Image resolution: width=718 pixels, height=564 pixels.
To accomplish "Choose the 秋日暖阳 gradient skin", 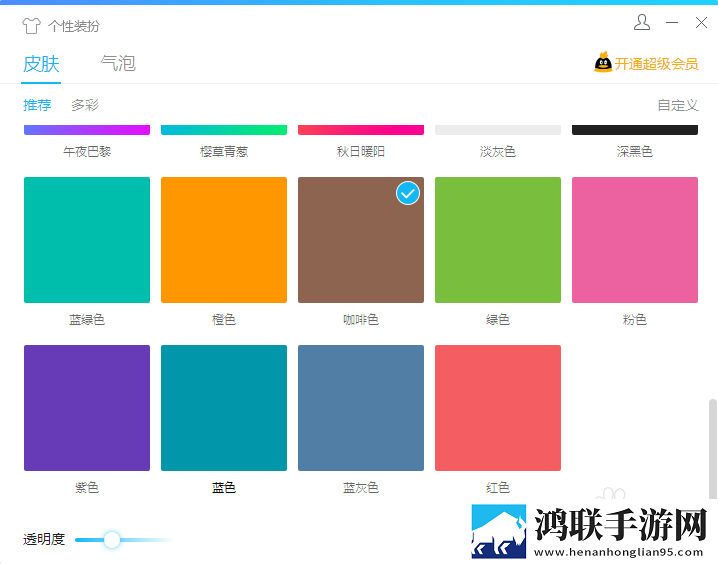I will (361, 130).
